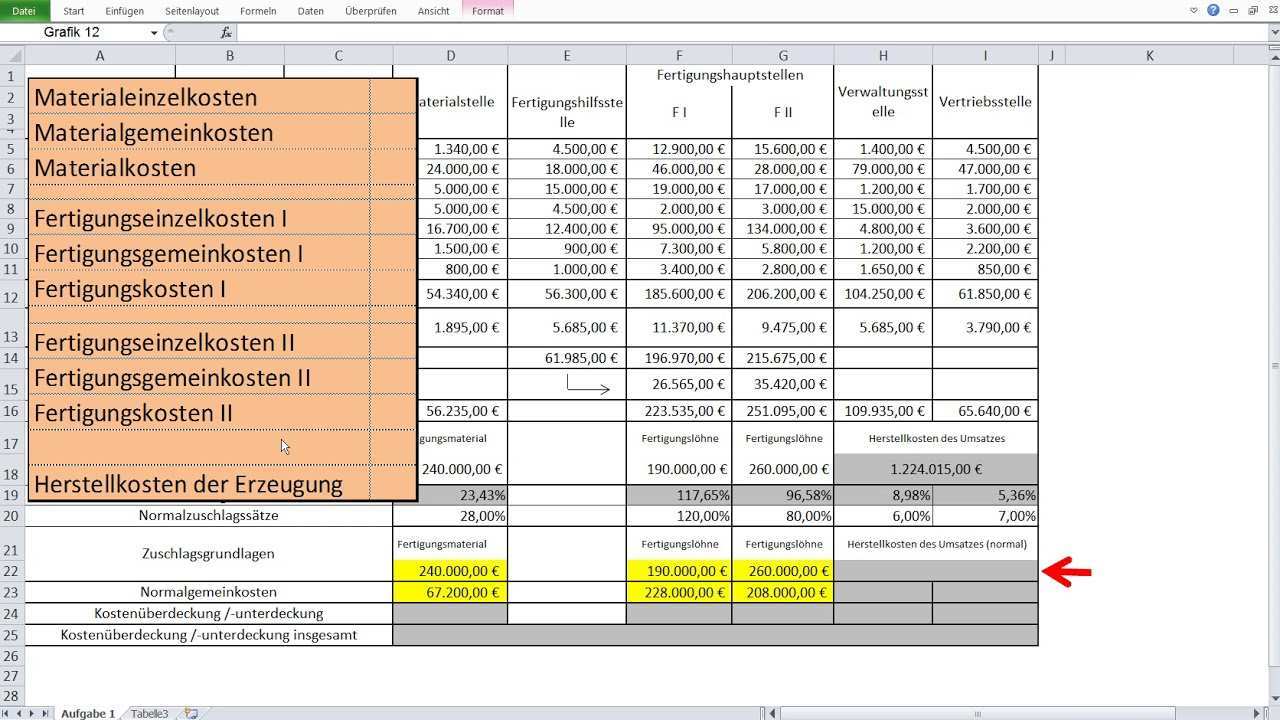
Task: Open the Seitenlayout ribbon tab
Action: (x=192, y=11)
